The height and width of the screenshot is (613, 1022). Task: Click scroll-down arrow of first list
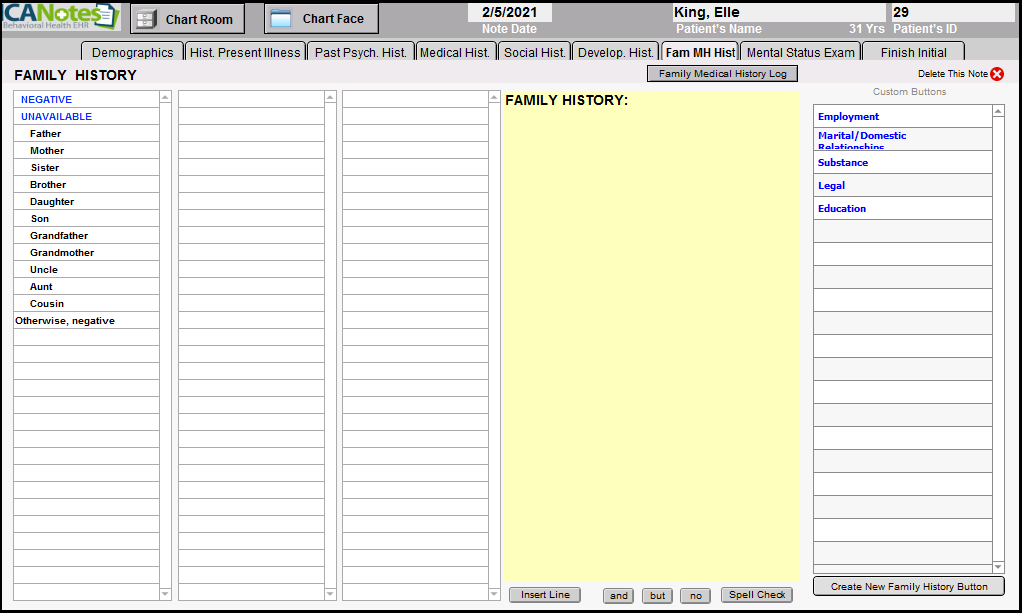coord(165,593)
